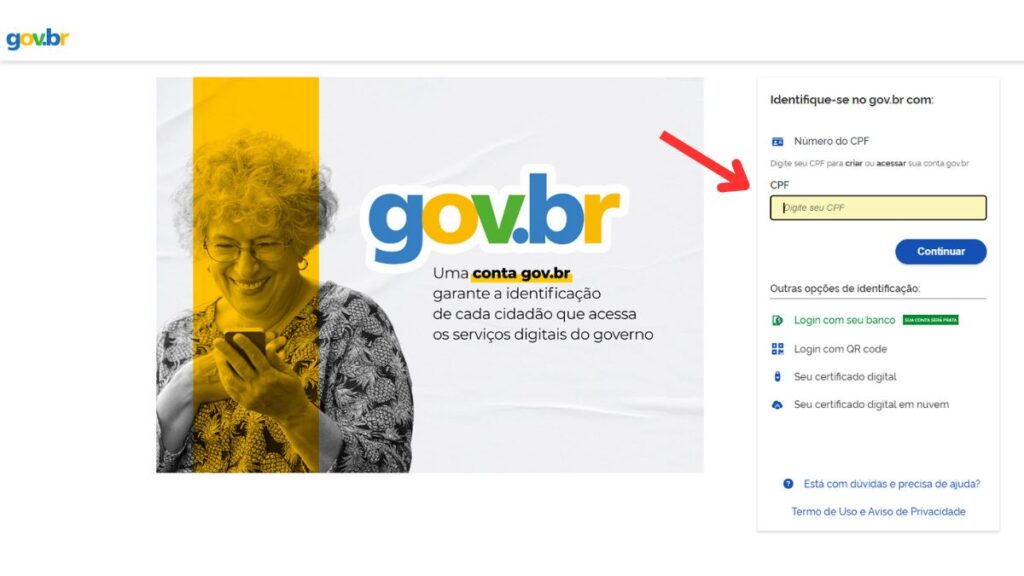Click the 'Outras opções de identificação' heading
Image resolution: width=1024 pixels, height=576 pixels.
pyautogui.click(x=845, y=288)
